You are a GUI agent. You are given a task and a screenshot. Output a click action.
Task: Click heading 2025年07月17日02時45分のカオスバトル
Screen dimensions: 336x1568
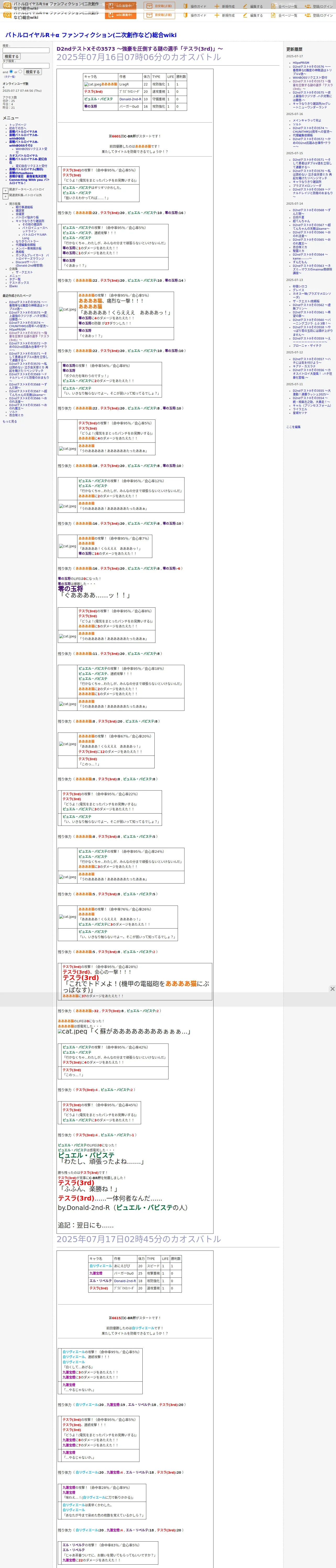[139, 1239]
